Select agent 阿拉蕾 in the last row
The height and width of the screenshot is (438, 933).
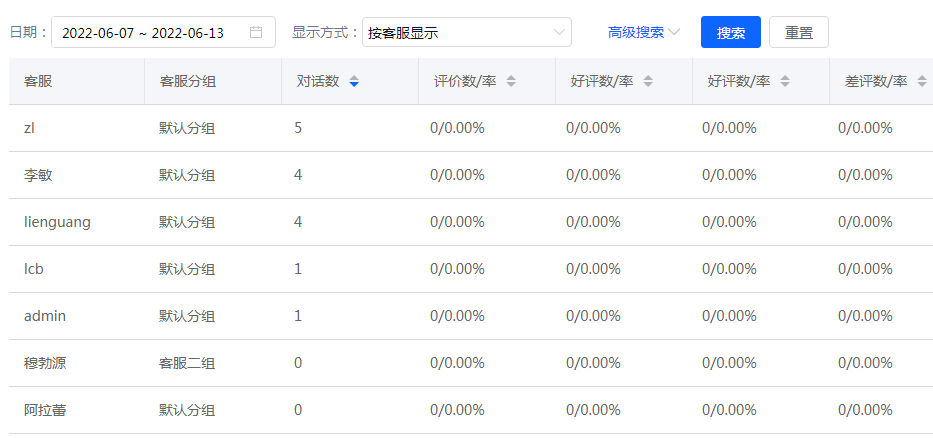tap(45, 410)
